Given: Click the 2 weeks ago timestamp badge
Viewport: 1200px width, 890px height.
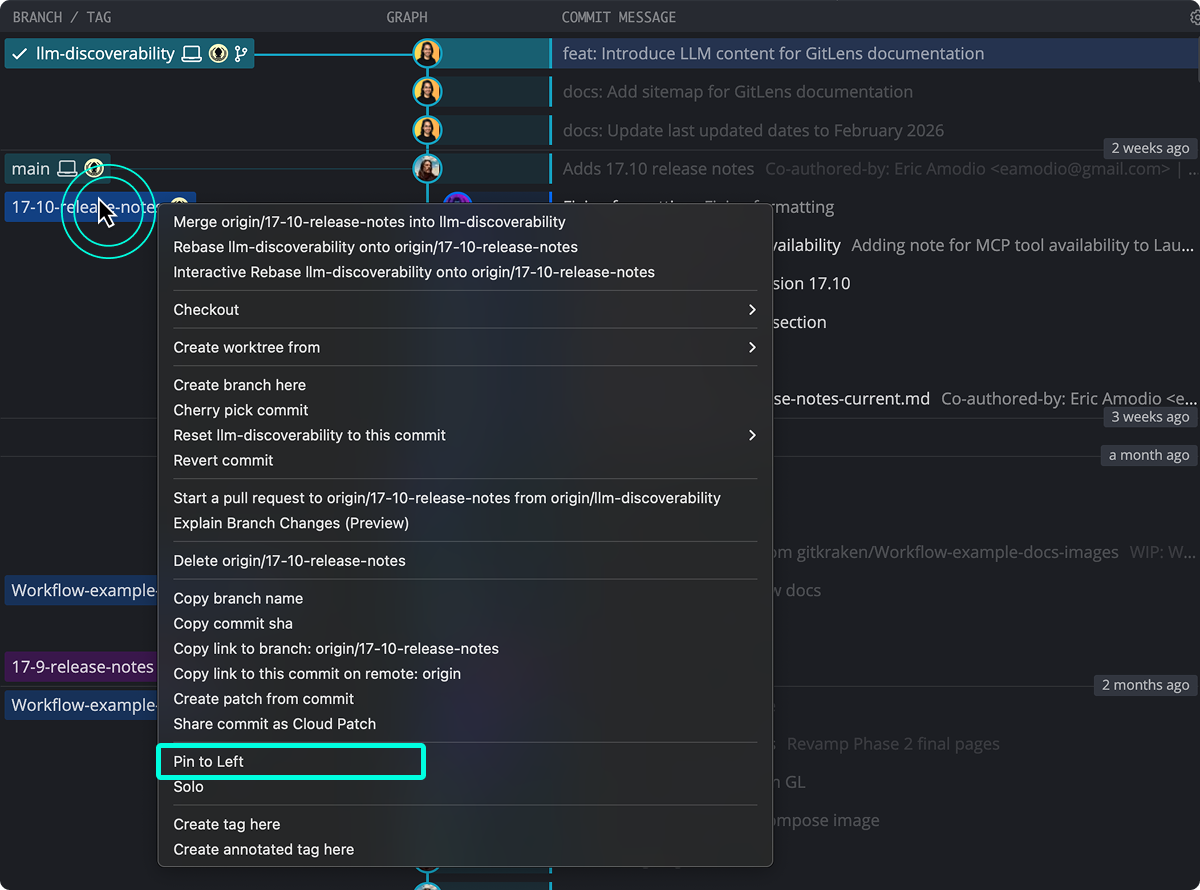Looking at the screenshot, I should coord(1149,147).
